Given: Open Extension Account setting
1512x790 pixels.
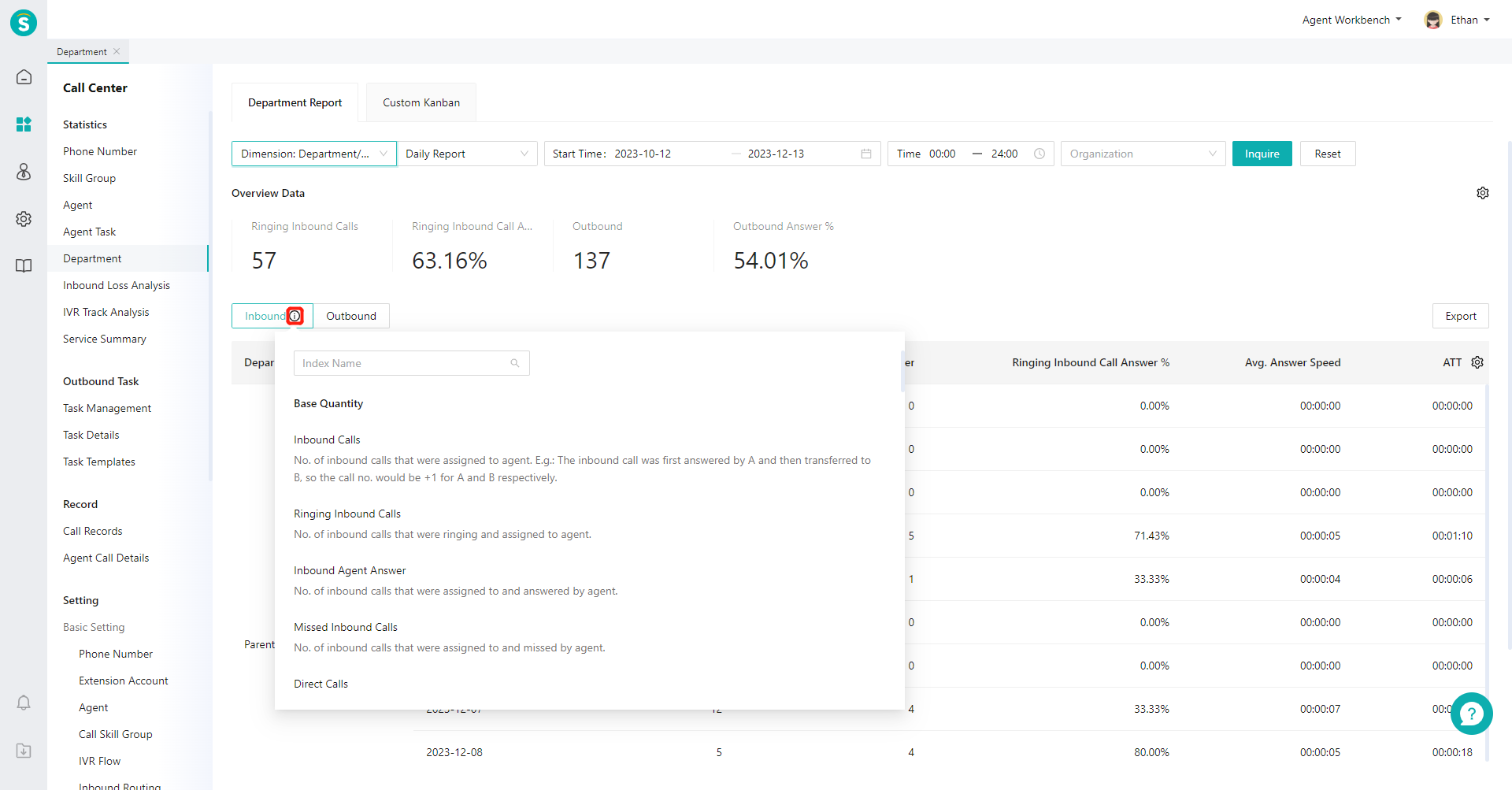Looking at the screenshot, I should [124, 681].
